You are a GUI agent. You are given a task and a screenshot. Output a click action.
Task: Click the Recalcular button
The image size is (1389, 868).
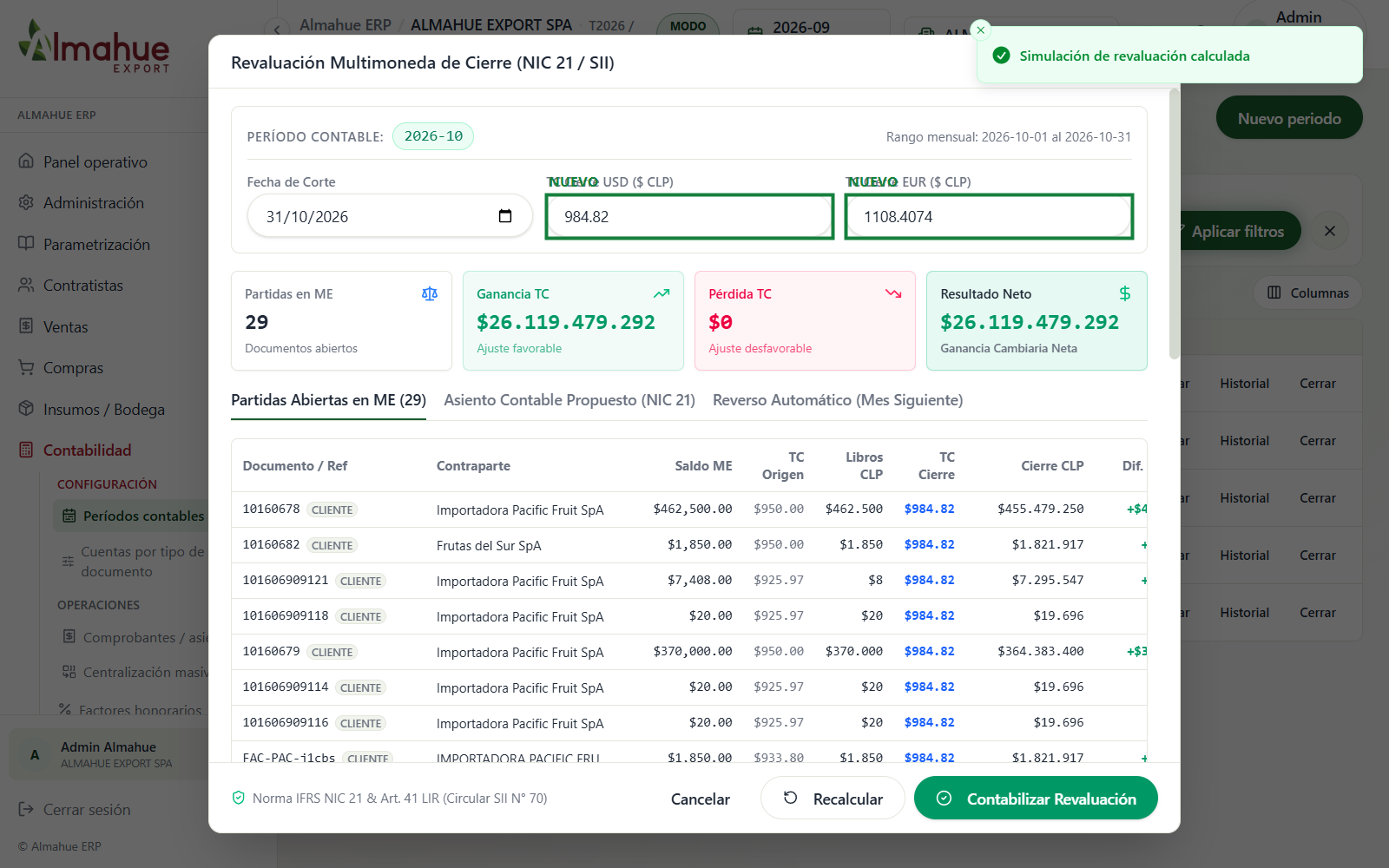coord(833,799)
